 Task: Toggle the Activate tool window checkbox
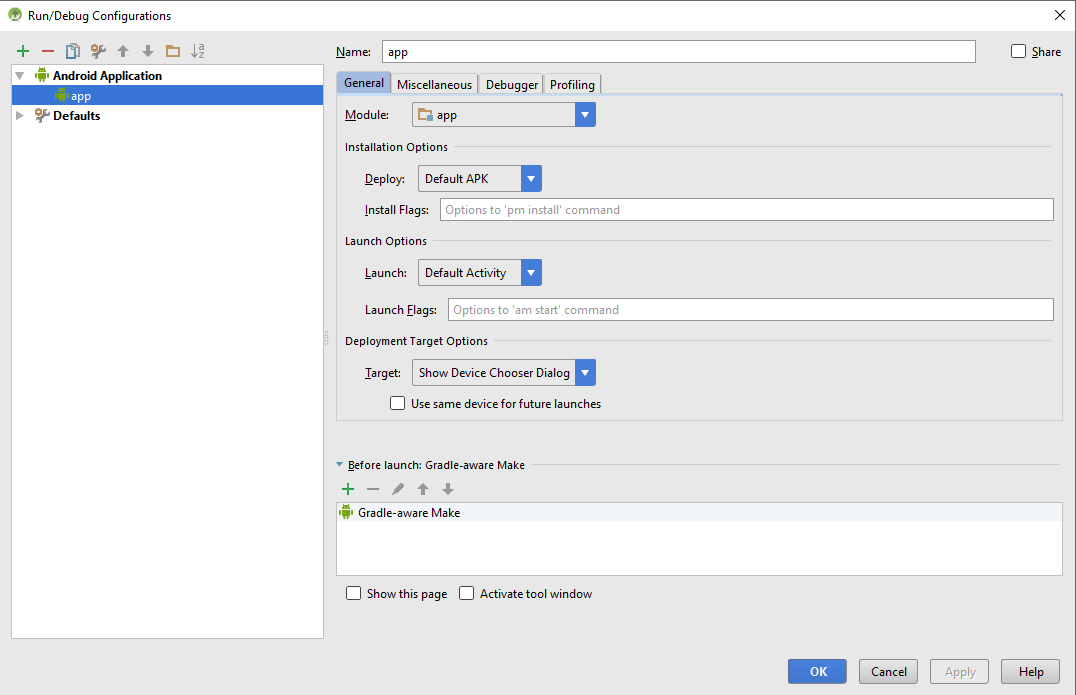466,593
